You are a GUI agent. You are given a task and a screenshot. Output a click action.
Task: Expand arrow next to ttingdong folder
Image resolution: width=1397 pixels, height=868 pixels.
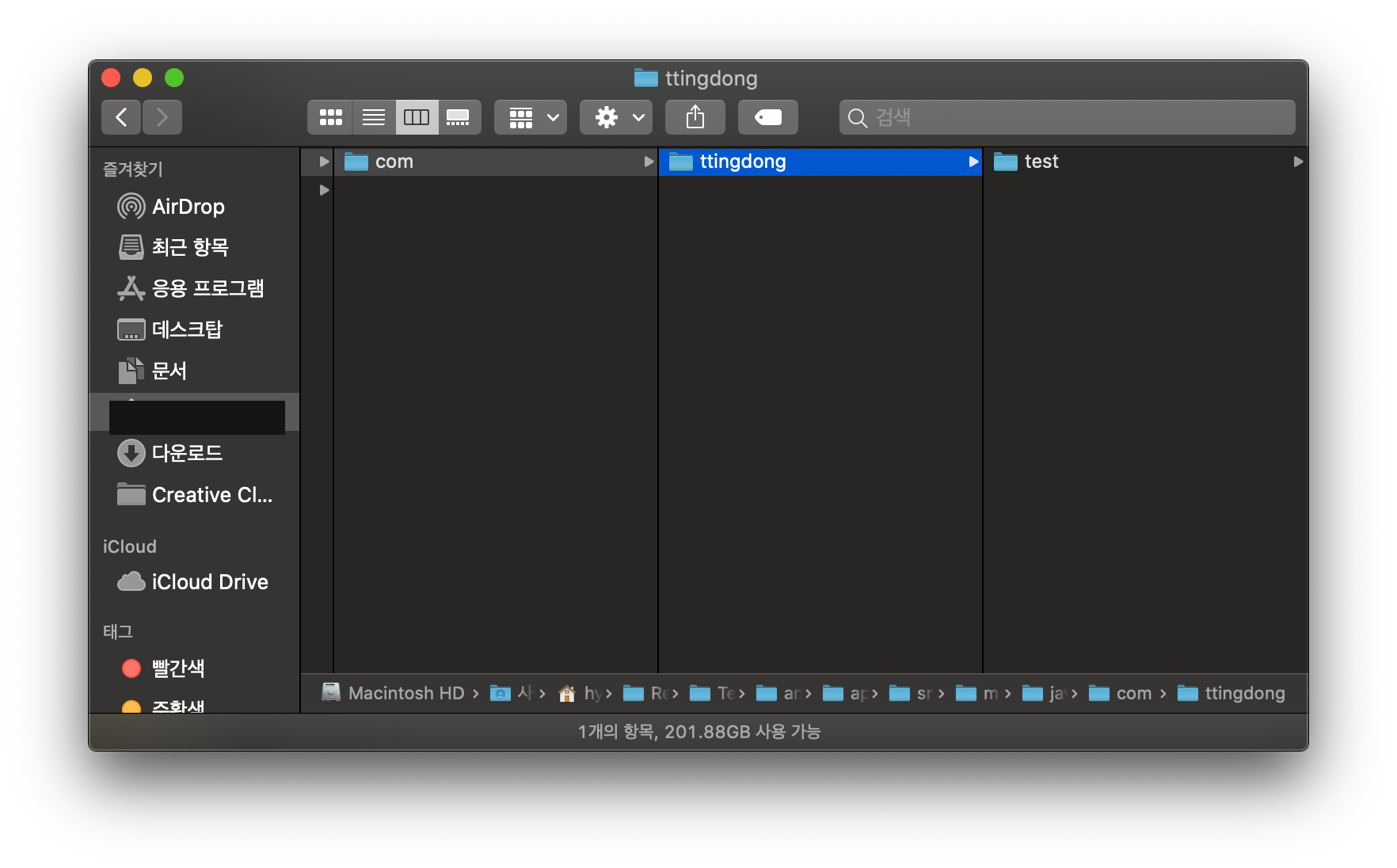tap(973, 162)
